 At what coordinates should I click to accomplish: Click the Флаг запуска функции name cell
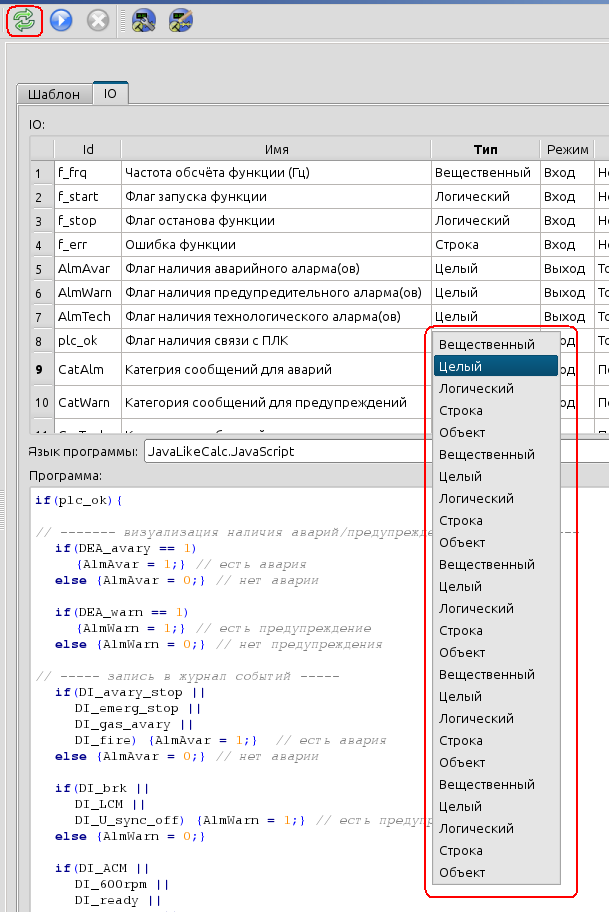[x=276, y=197]
